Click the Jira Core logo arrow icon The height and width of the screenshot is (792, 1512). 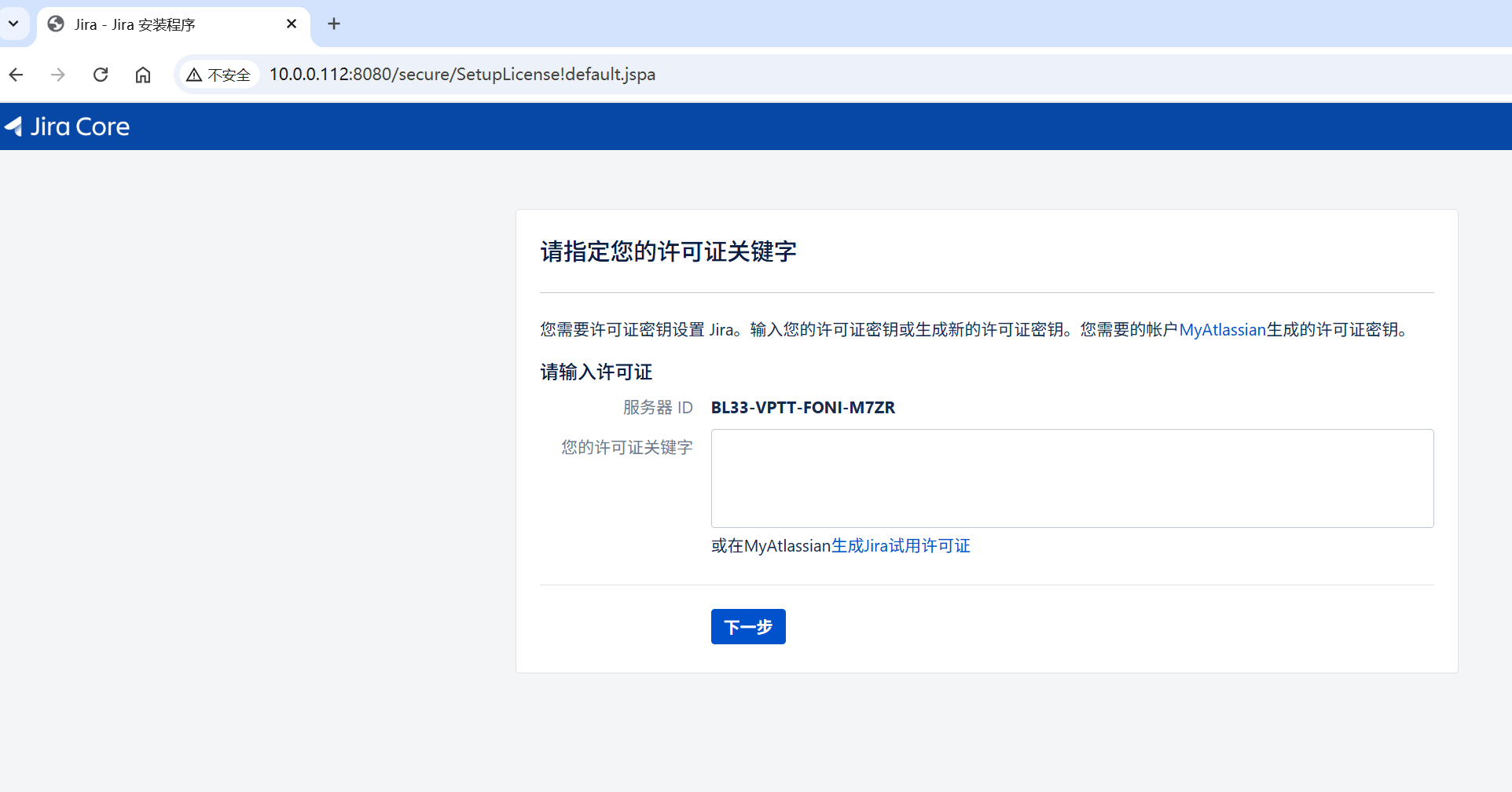tap(13, 126)
